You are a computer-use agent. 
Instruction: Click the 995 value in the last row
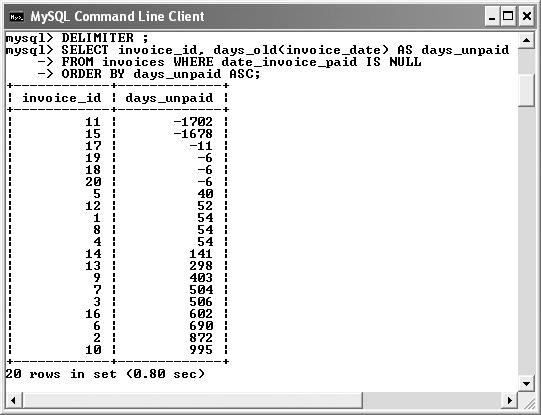201,350
